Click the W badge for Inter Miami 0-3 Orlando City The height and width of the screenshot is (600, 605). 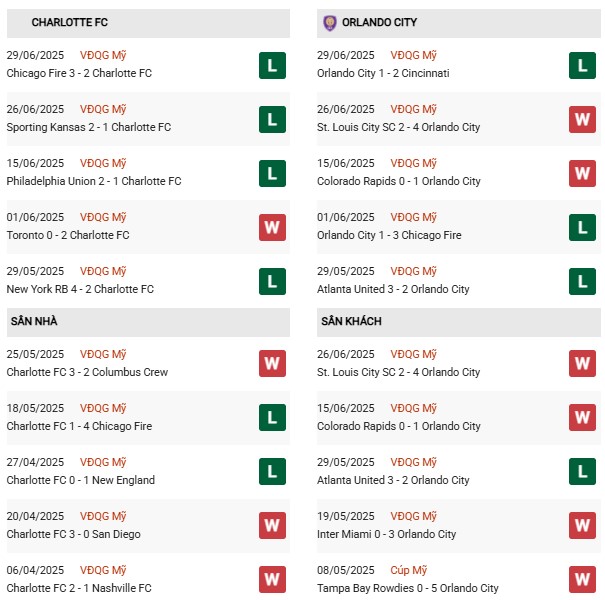[x=582, y=525]
